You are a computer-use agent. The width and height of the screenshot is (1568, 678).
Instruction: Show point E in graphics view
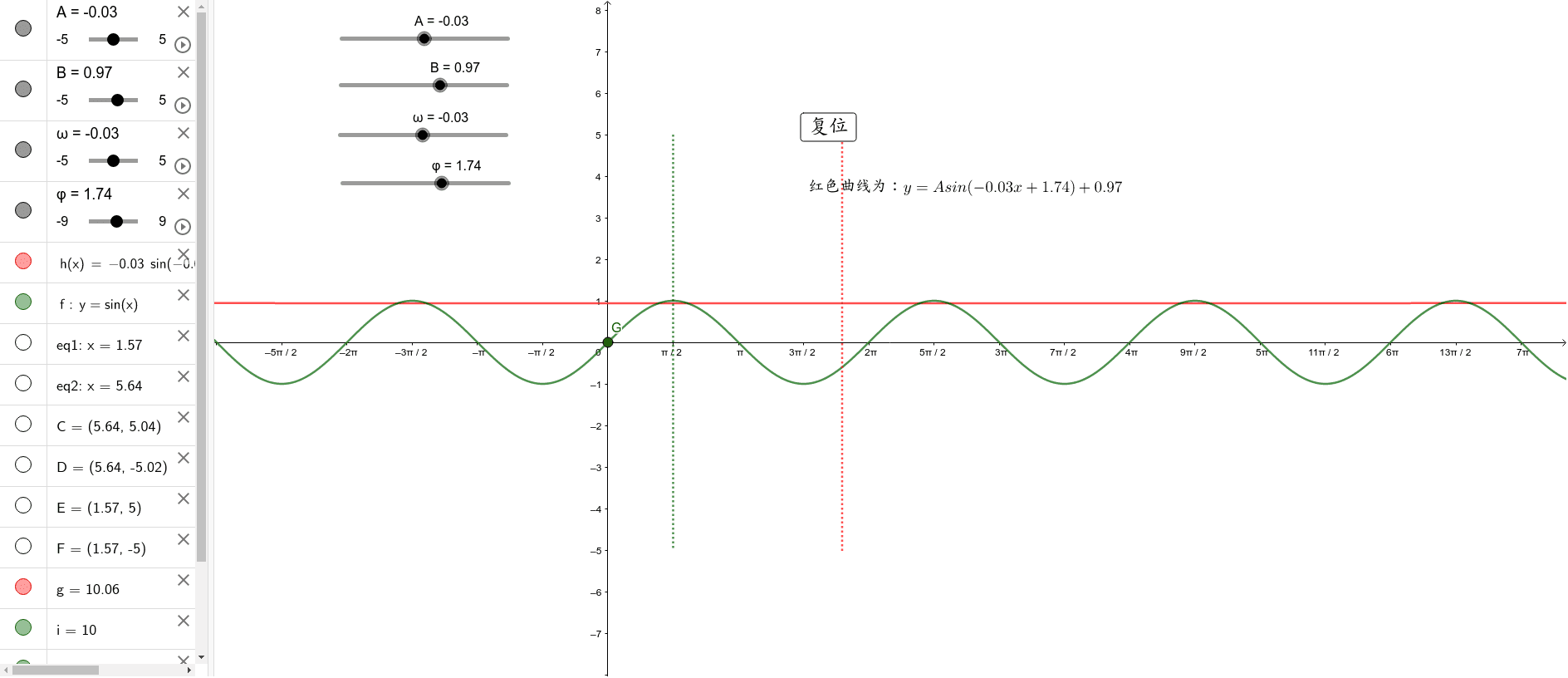click(23, 505)
